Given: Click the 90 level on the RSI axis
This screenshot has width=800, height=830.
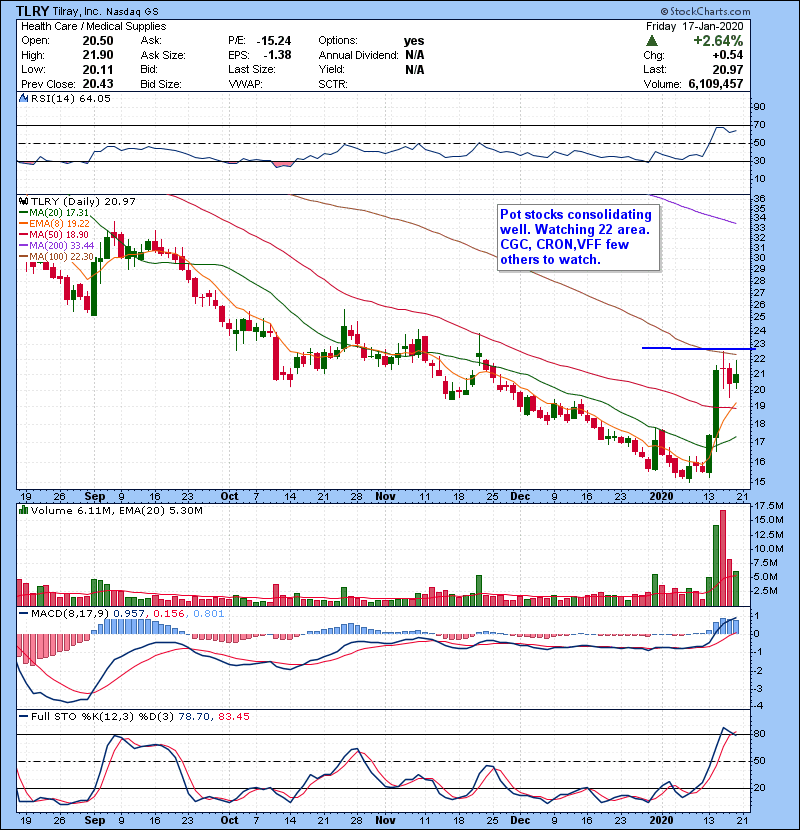Looking at the screenshot, I should pyautogui.click(x=760, y=107).
